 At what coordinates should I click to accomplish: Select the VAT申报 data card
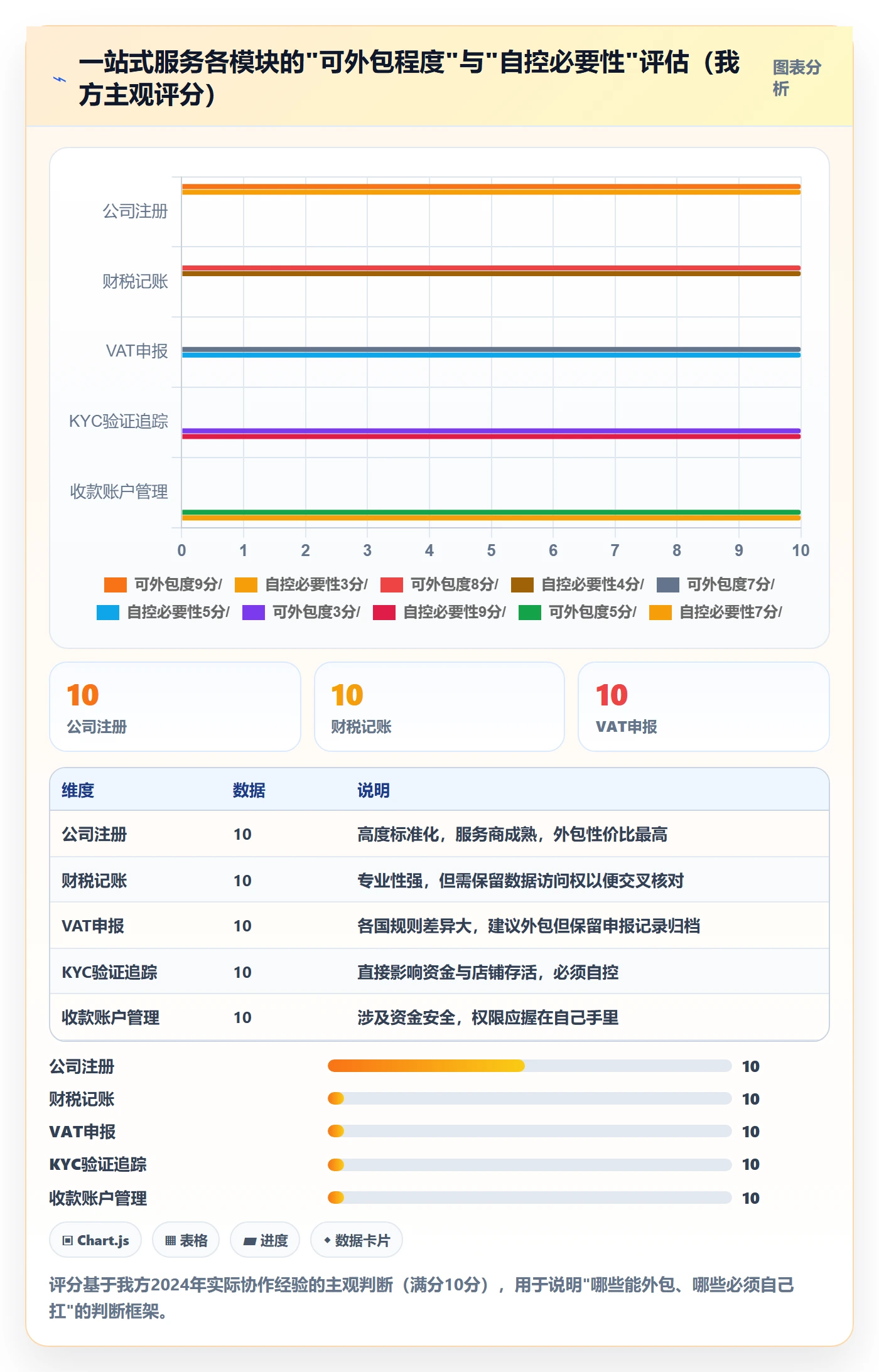(x=704, y=707)
